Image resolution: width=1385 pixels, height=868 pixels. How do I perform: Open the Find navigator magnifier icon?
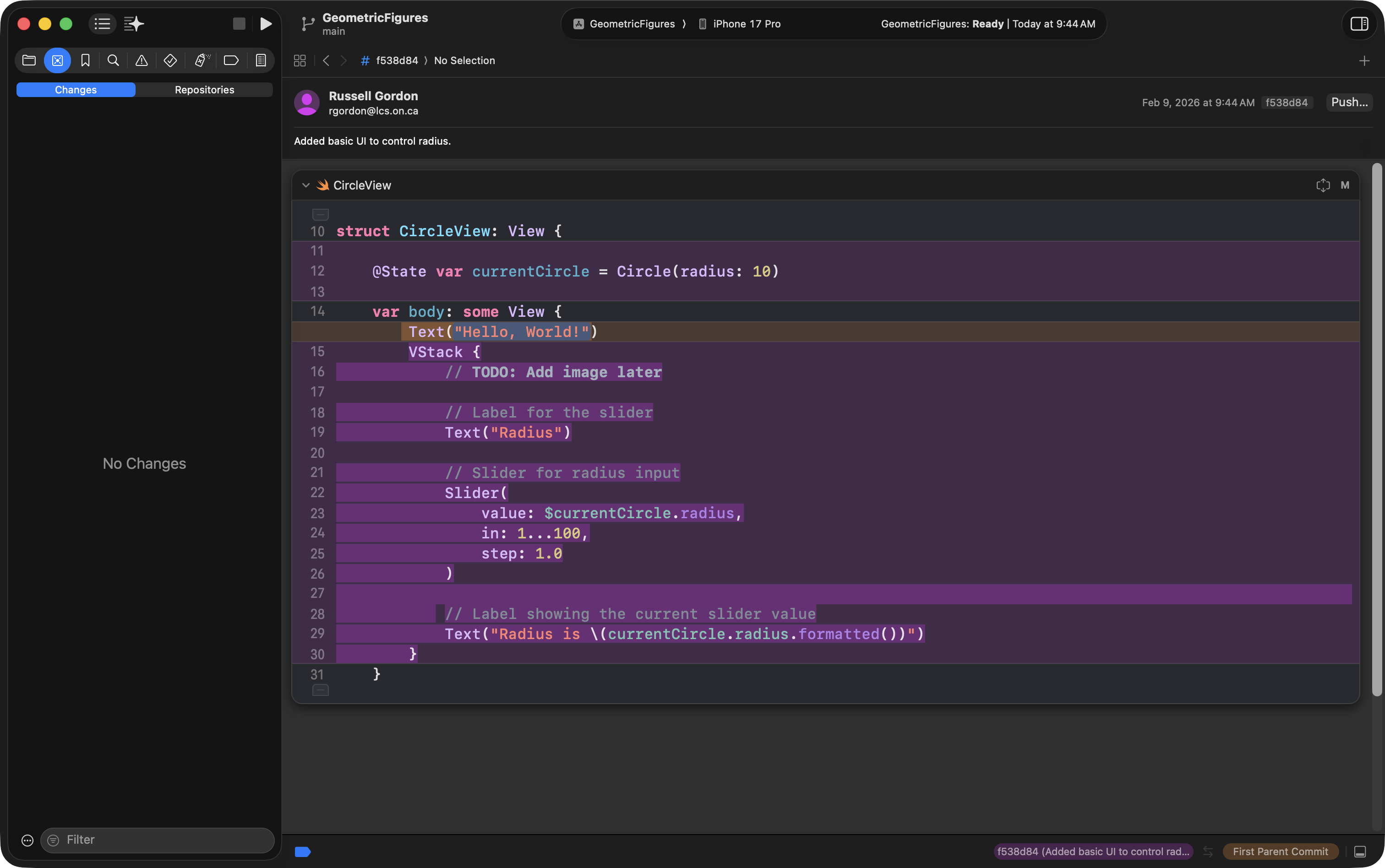(x=113, y=60)
